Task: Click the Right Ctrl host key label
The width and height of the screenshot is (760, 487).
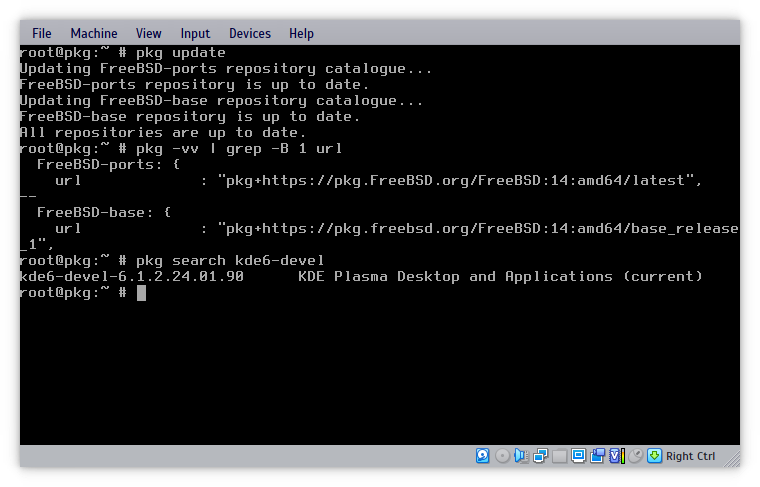Action: [x=691, y=456]
